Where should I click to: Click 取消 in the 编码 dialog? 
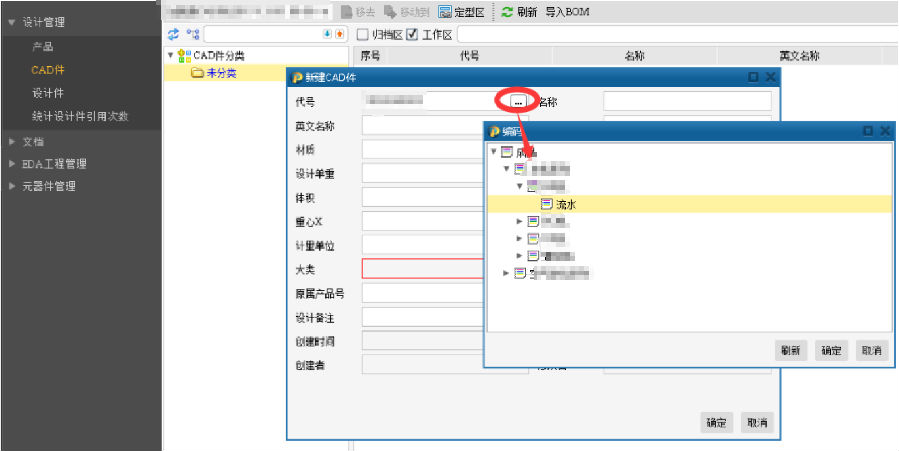(871, 351)
